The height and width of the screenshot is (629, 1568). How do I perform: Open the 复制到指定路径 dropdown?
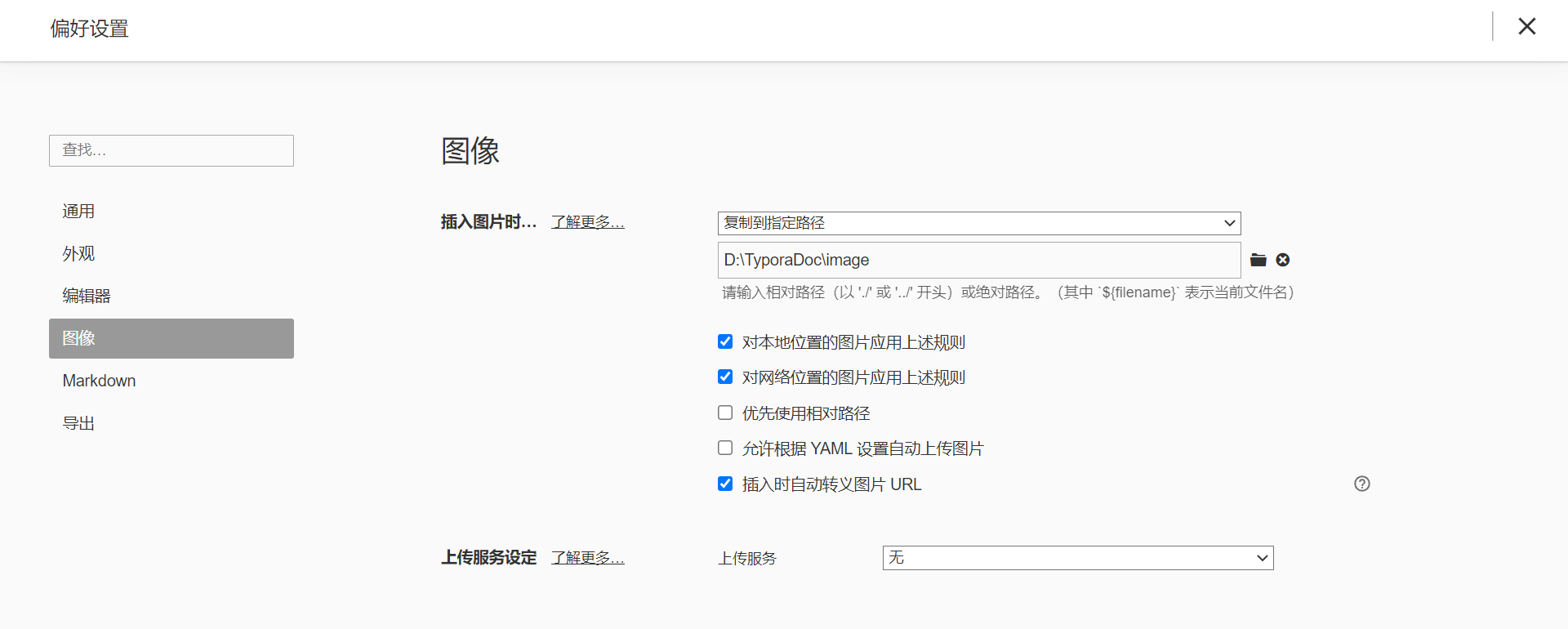pyautogui.click(x=979, y=223)
